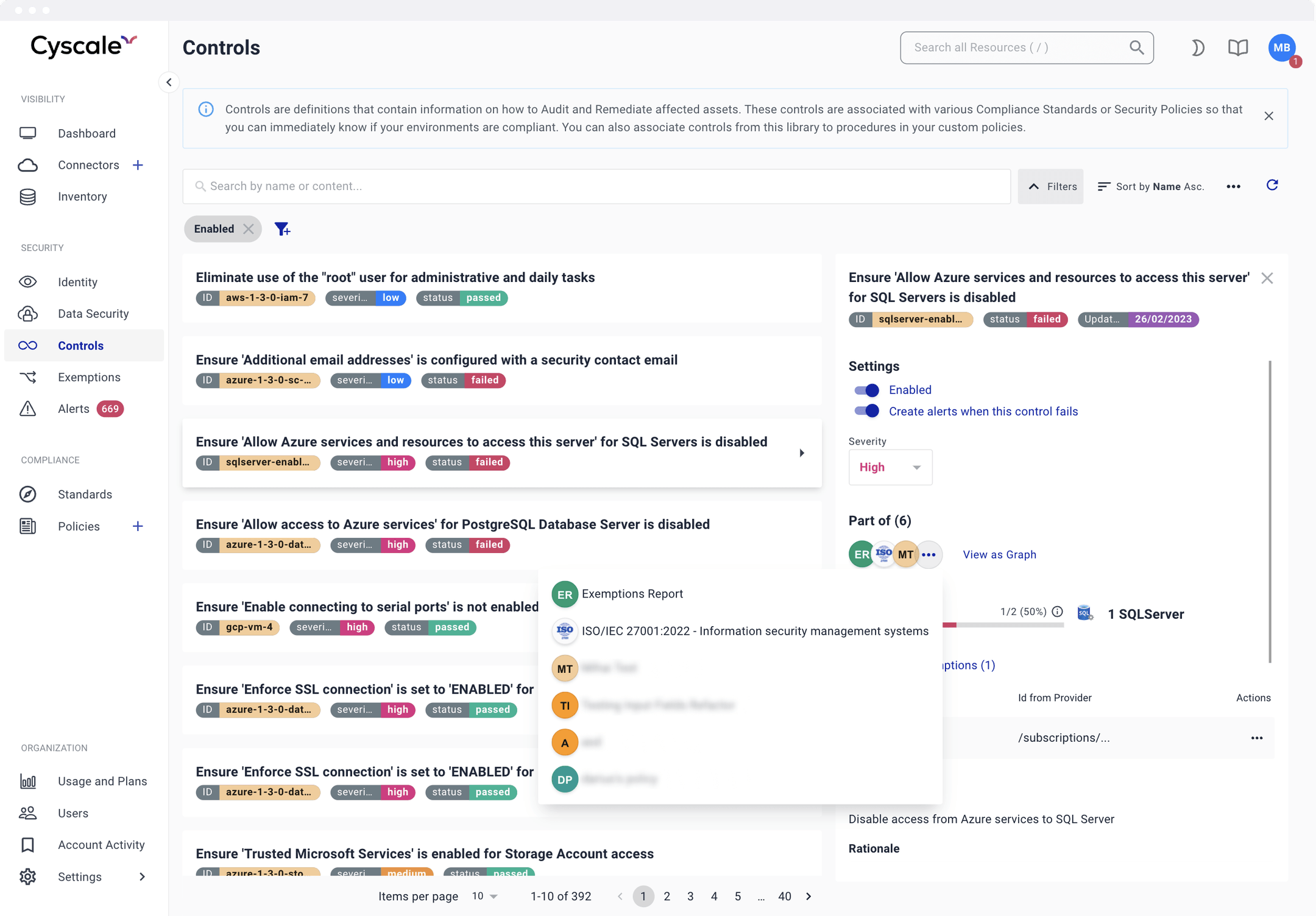
Task: Open the Exemptions Report entry
Action: click(632, 594)
